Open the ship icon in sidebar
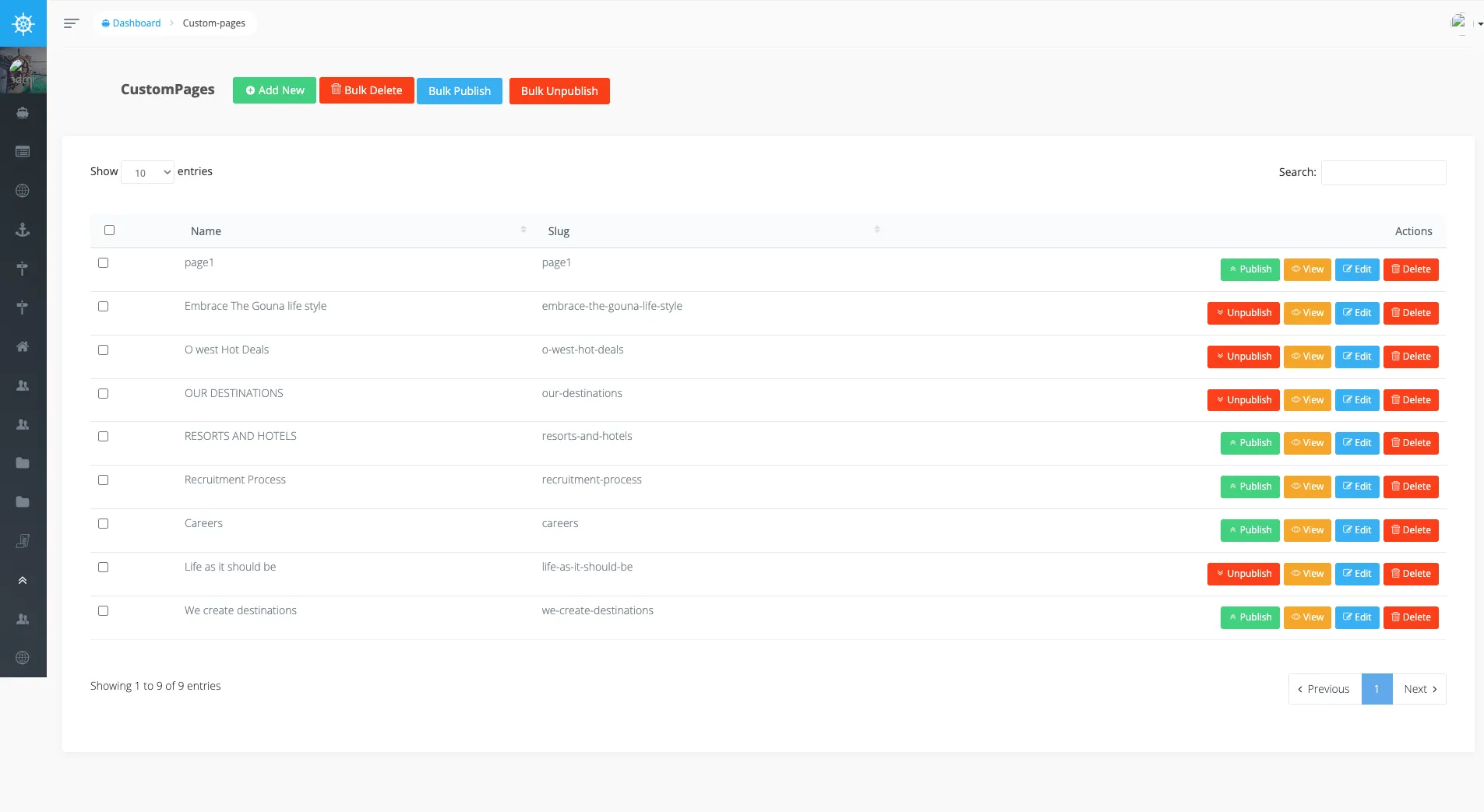The height and width of the screenshot is (812, 1484). pos(23,113)
